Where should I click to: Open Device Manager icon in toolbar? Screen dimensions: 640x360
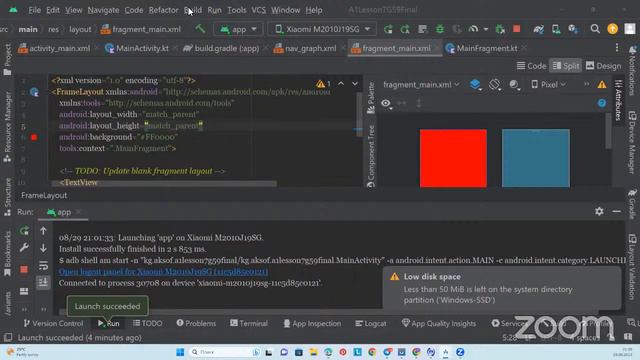[556, 29]
